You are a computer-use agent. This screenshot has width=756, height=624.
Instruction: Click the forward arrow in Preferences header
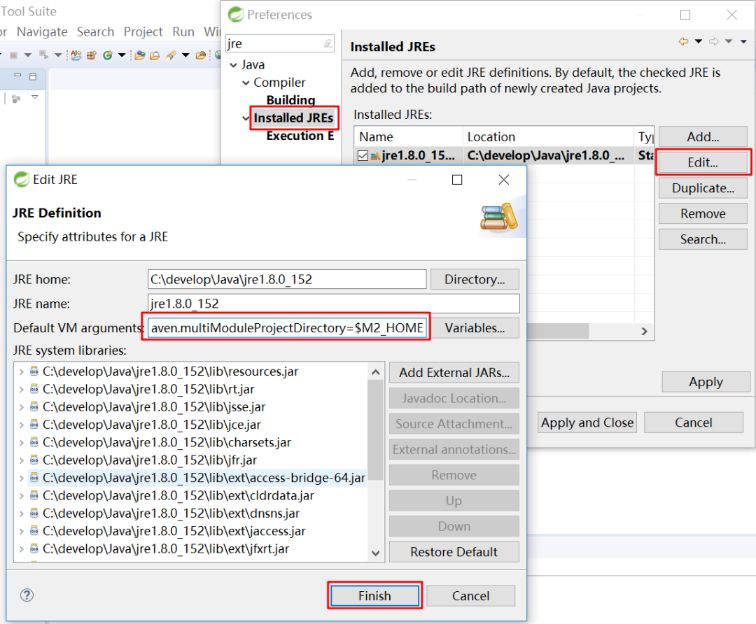tap(714, 41)
